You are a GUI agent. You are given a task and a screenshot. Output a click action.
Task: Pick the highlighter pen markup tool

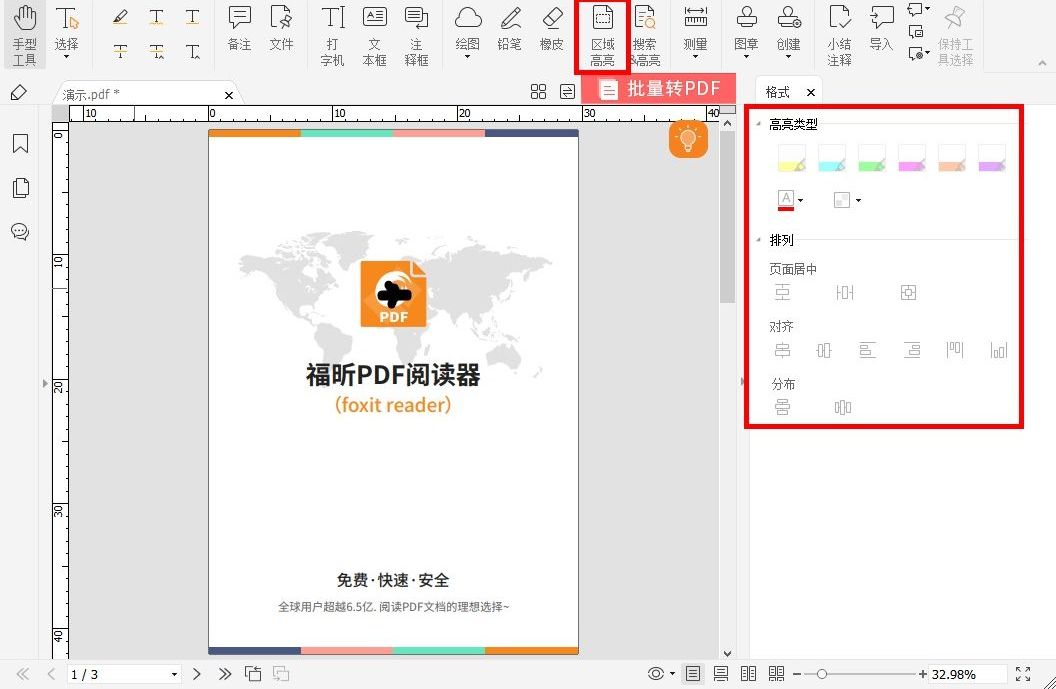coord(121,17)
